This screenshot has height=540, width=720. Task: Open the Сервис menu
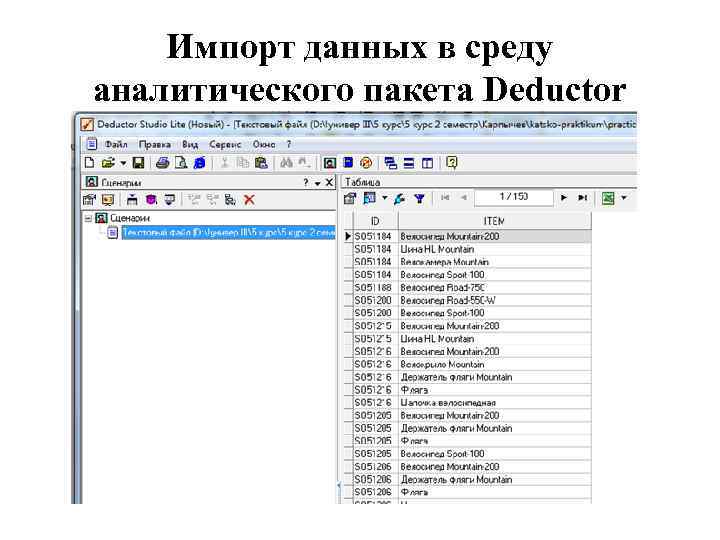(225, 145)
